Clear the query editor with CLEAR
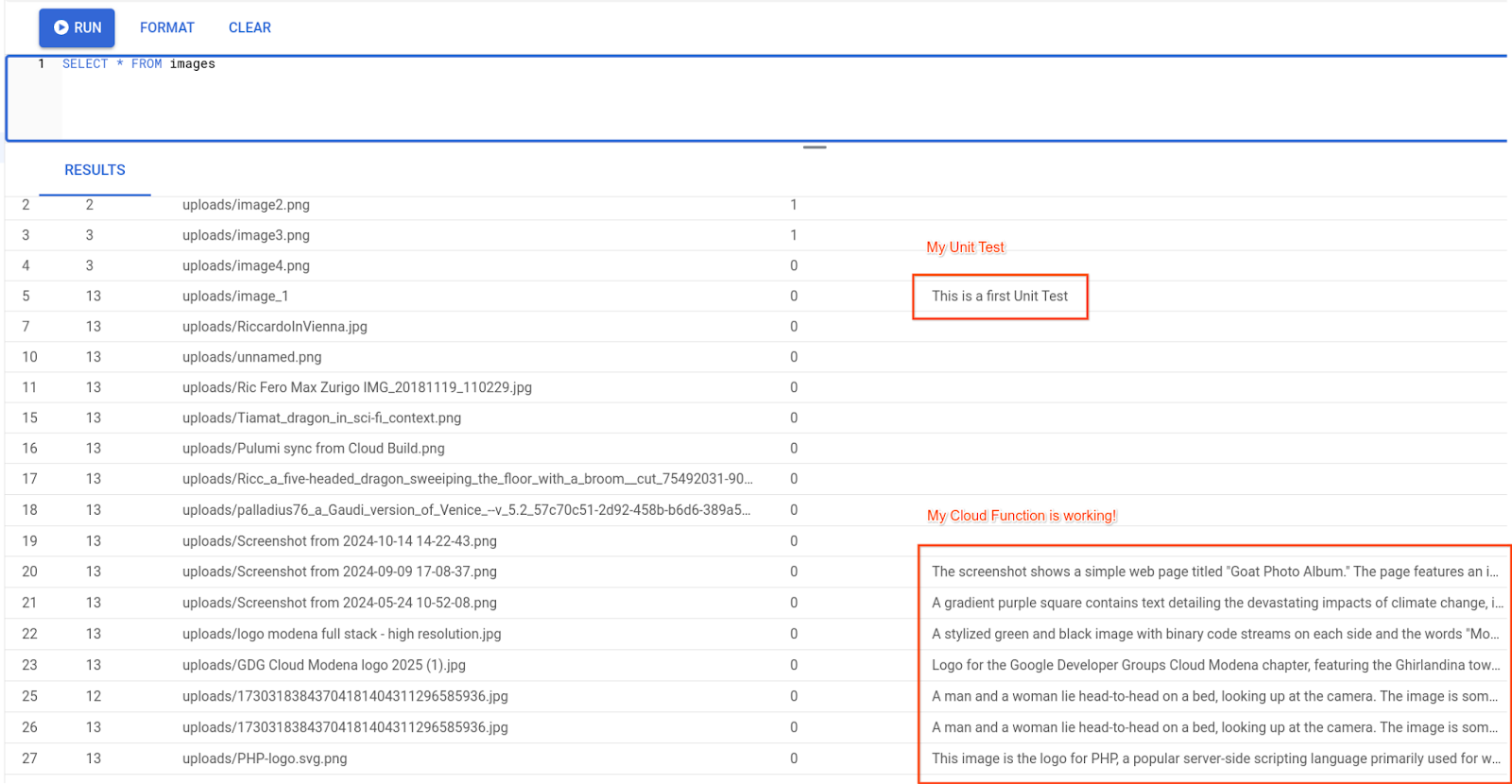 [x=249, y=27]
